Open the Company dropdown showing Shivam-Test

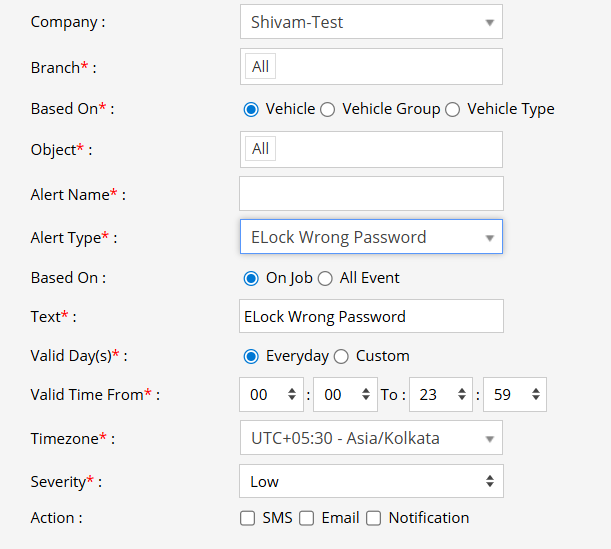(371, 22)
